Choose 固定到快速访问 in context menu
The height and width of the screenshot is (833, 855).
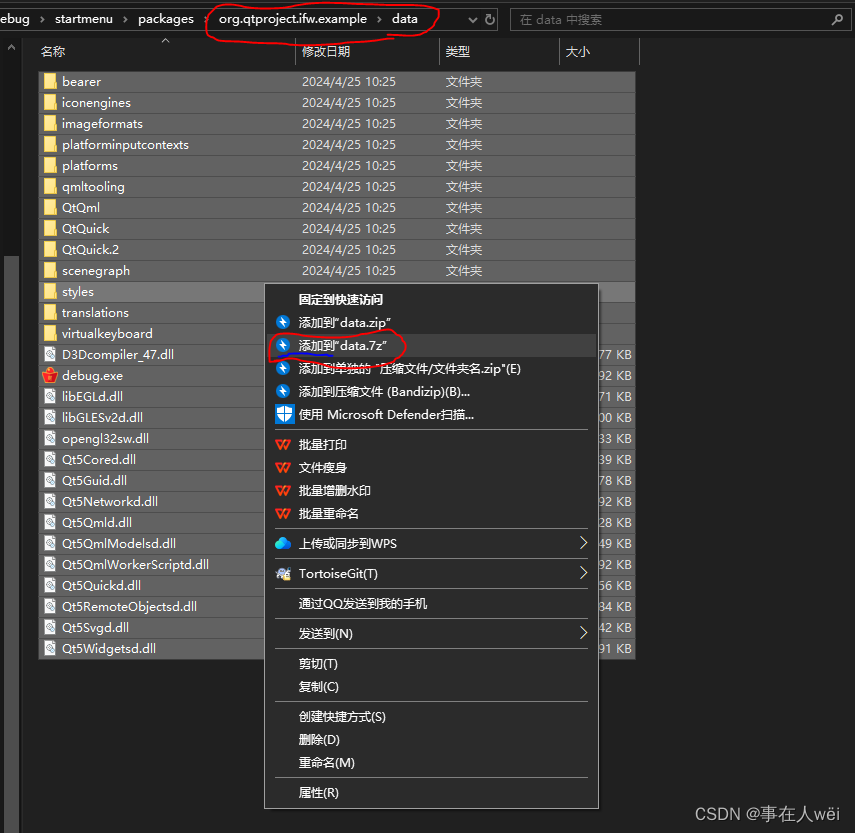click(431, 299)
